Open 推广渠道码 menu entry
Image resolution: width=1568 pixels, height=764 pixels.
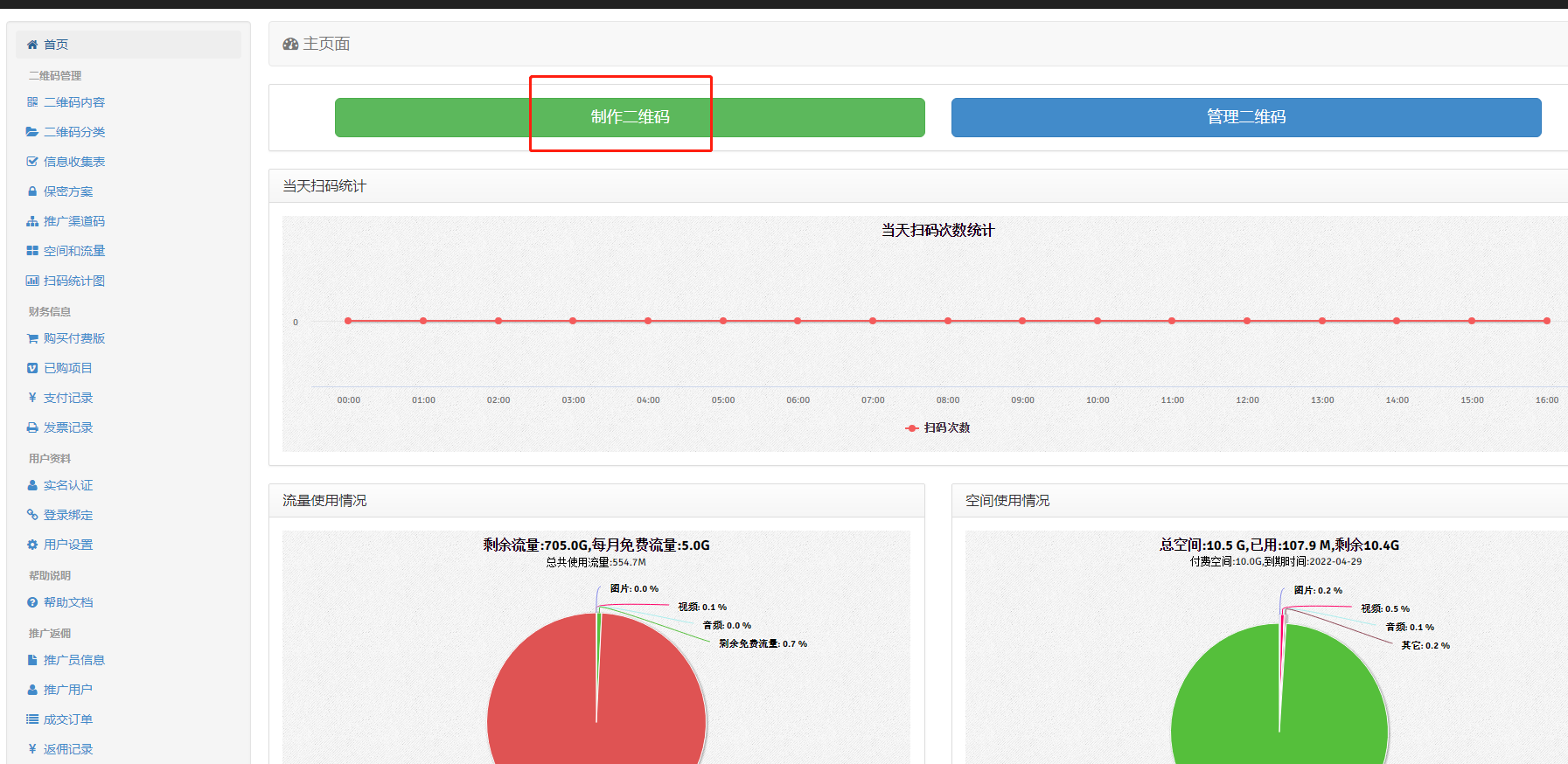click(74, 221)
